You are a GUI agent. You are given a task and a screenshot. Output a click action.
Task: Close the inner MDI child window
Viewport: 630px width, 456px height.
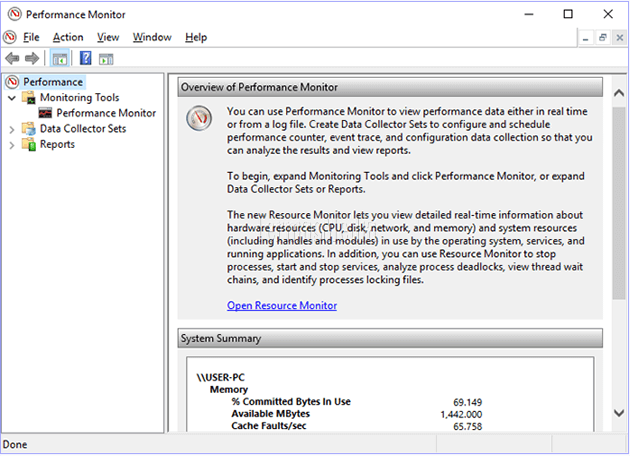tap(620, 38)
